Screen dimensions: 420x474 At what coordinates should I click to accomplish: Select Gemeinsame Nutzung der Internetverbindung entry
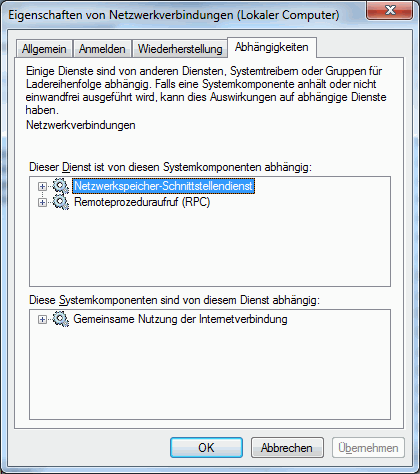coord(180,319)
